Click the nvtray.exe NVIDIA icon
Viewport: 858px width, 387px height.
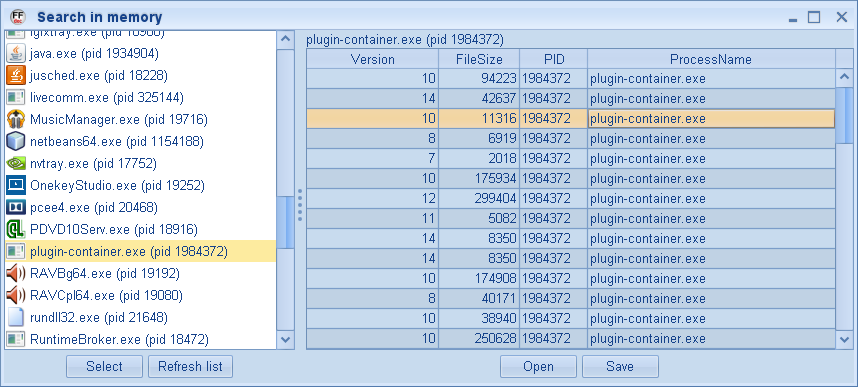(x=16, y=163)
